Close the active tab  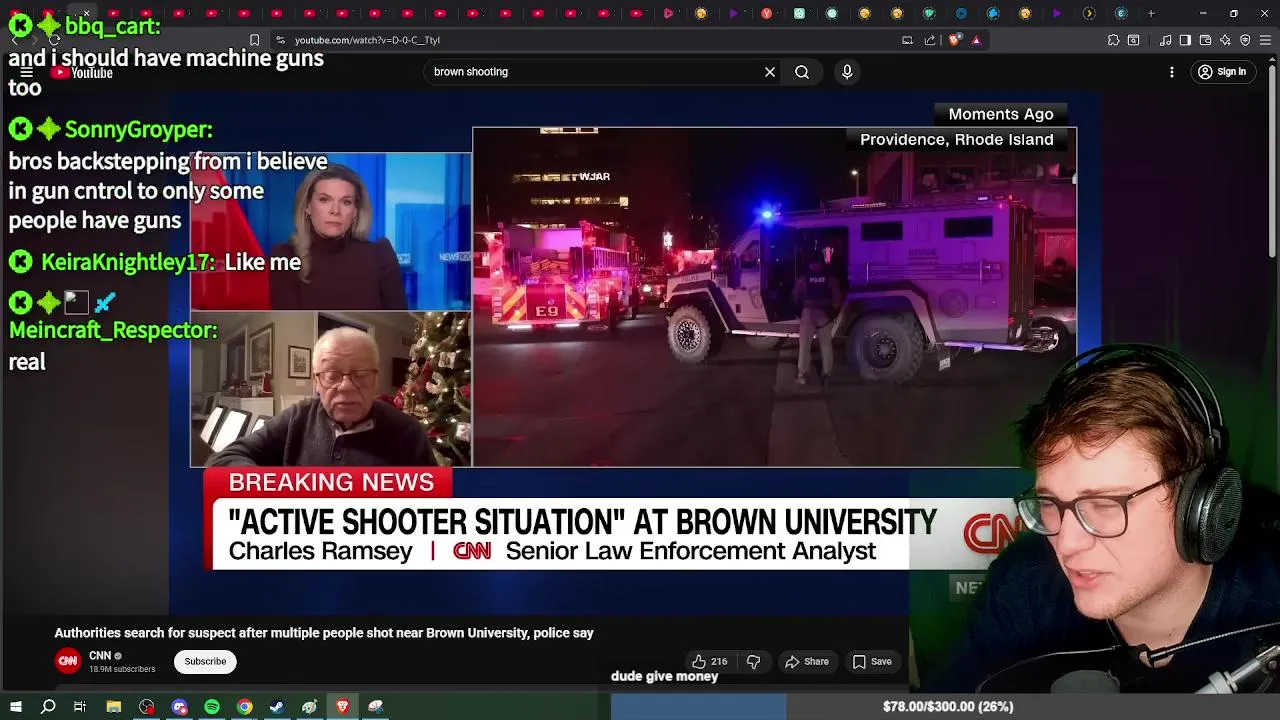(86, 13)
